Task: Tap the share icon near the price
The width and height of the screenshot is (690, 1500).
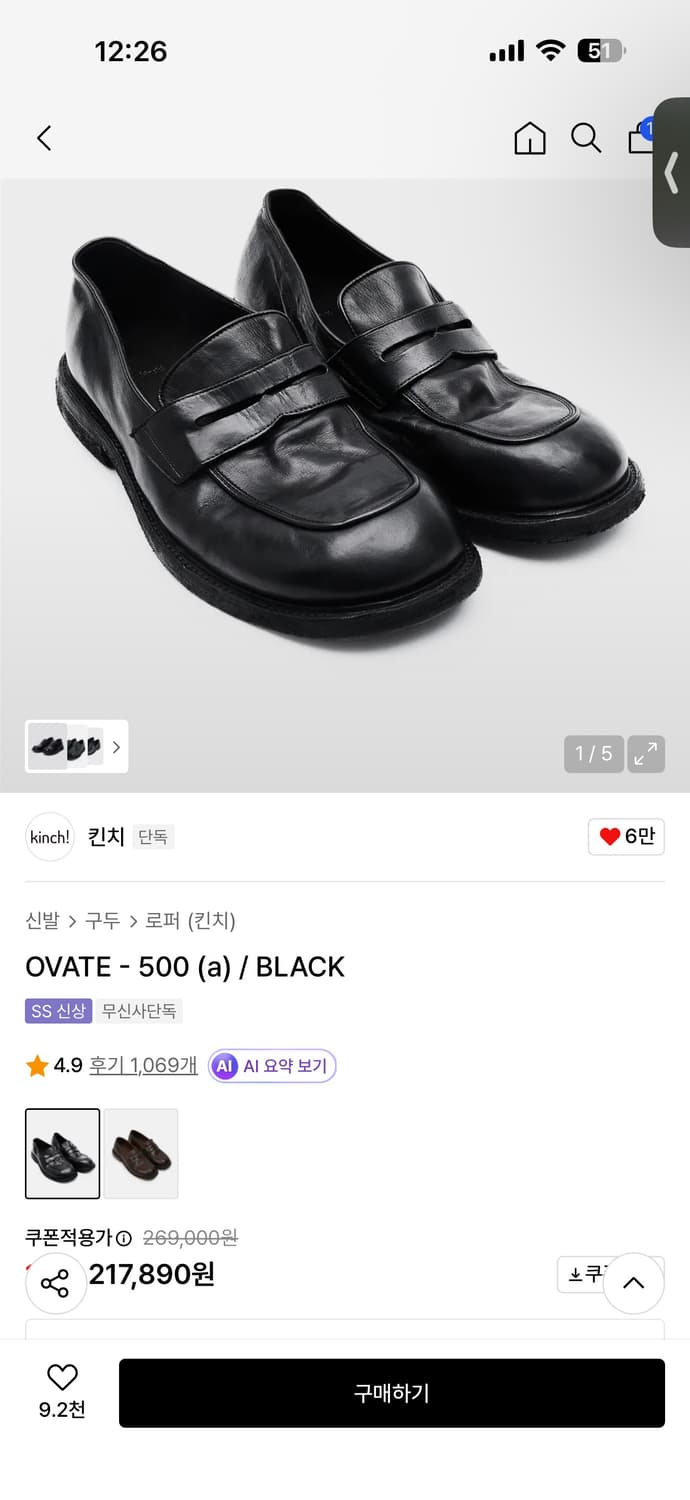Action: 55,1282
